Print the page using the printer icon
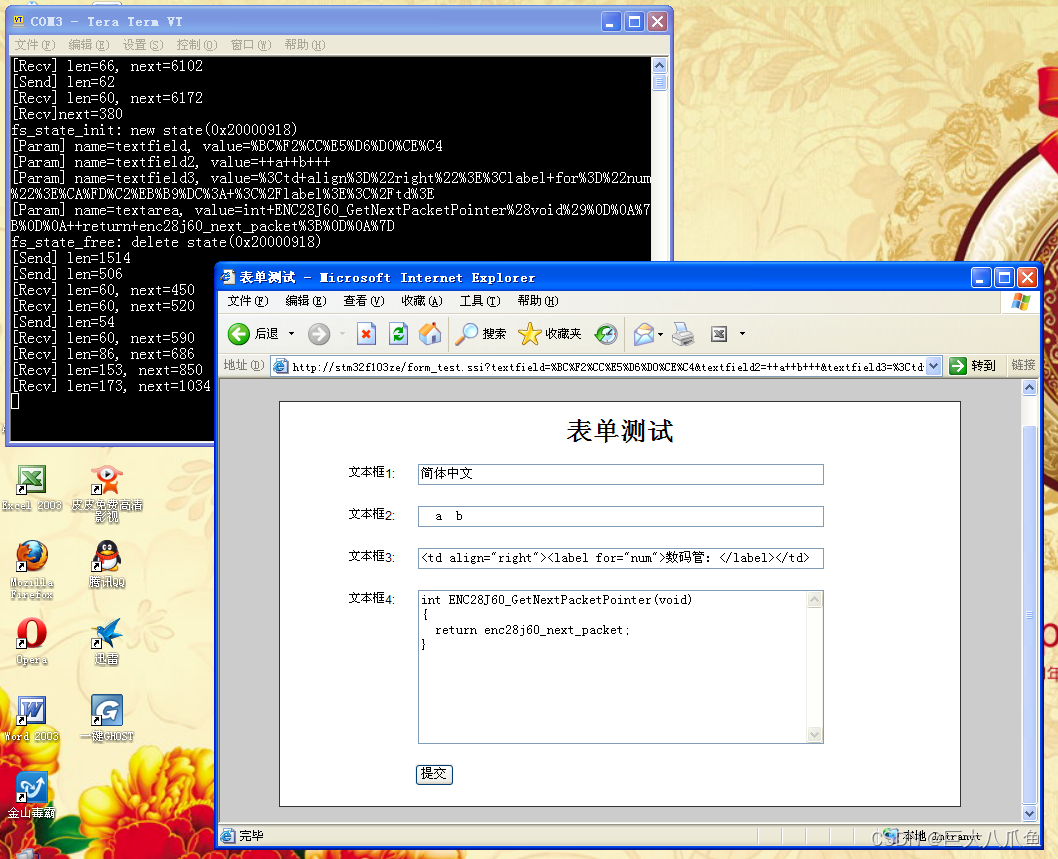1058x859 pixels. tap(682, 333)
